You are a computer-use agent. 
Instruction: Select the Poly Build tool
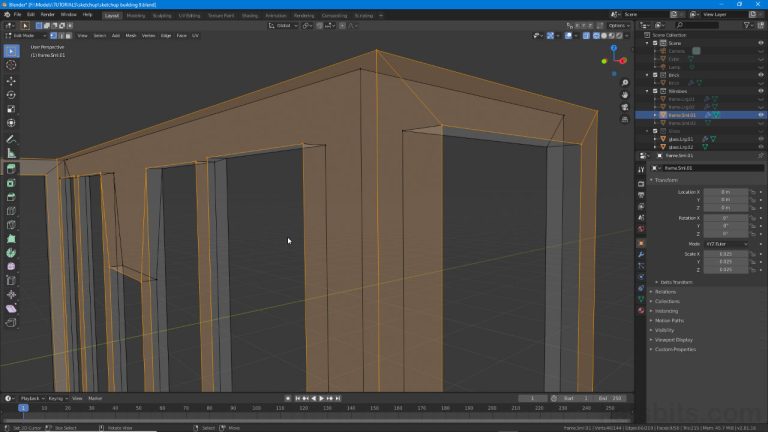click(x=11, y=239)
